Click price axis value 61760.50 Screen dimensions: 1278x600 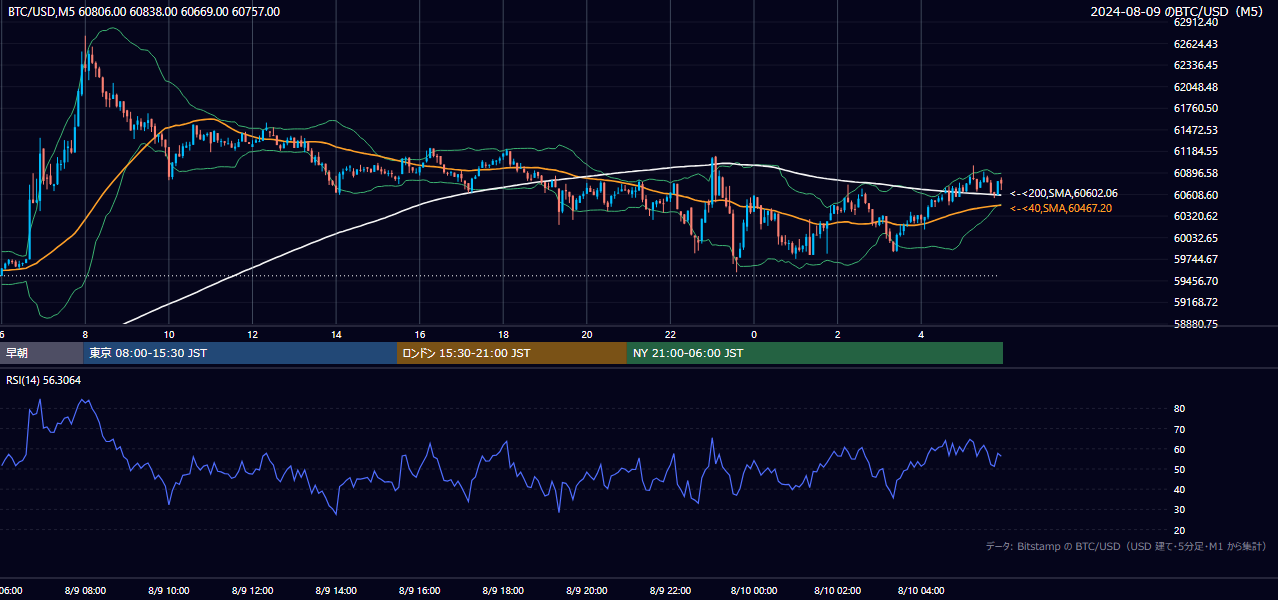(x=1196, y=108)
